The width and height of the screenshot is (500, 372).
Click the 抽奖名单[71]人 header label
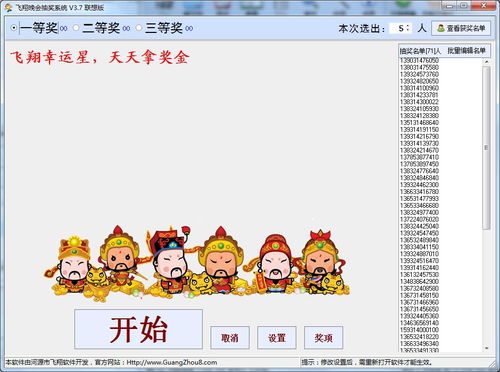tap(420, 51)
